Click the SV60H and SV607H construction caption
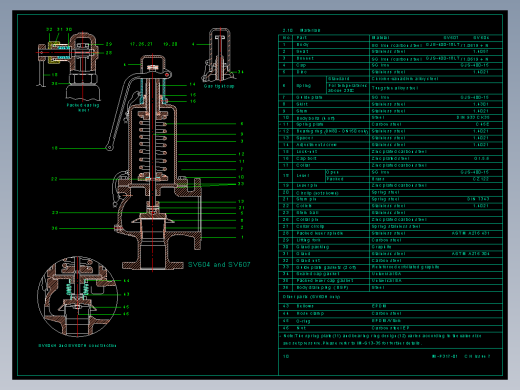This screenshot has height=390, width=520. tap(77, 346)
